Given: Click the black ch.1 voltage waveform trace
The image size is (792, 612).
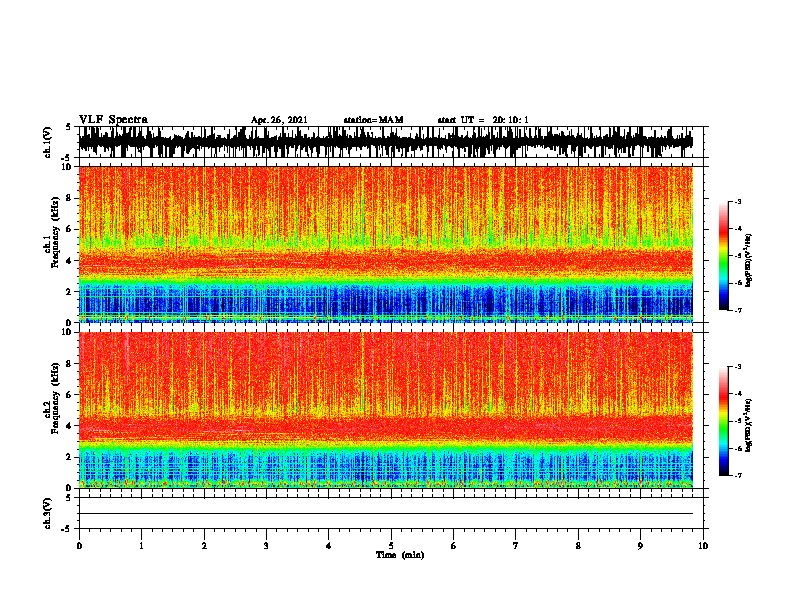Looking at the screenshot, I should tap(386, 142).
